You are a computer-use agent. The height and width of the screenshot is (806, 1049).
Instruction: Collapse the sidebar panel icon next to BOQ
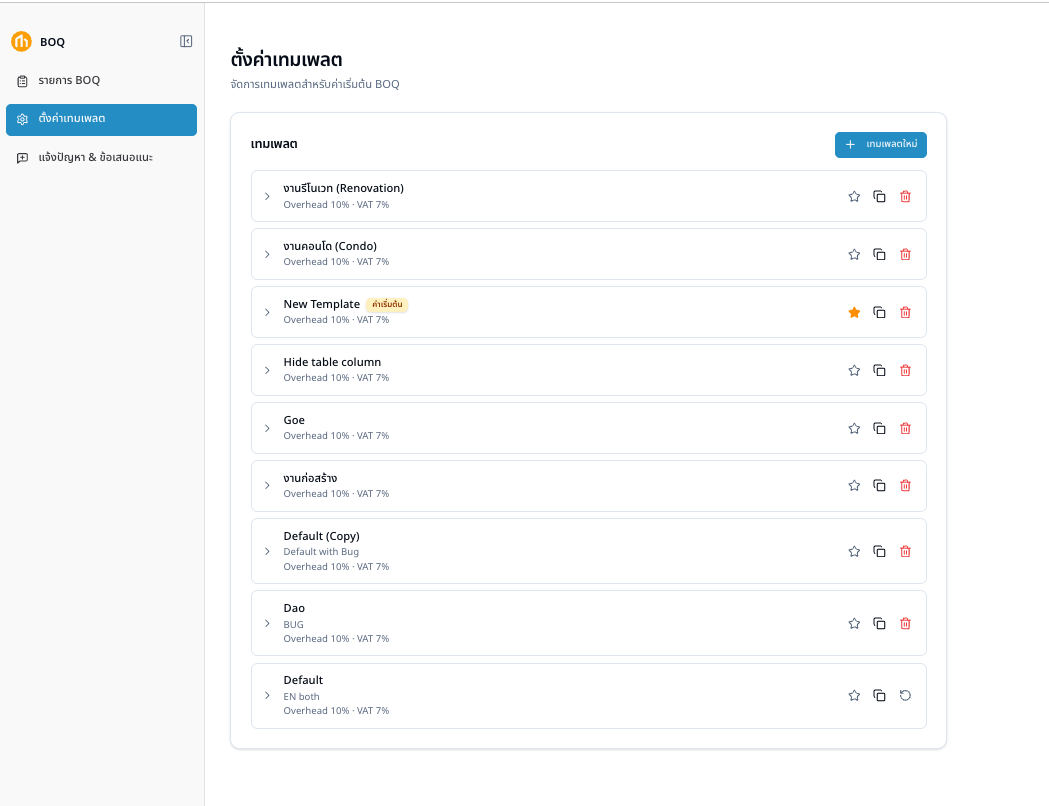tap(186, 41)
